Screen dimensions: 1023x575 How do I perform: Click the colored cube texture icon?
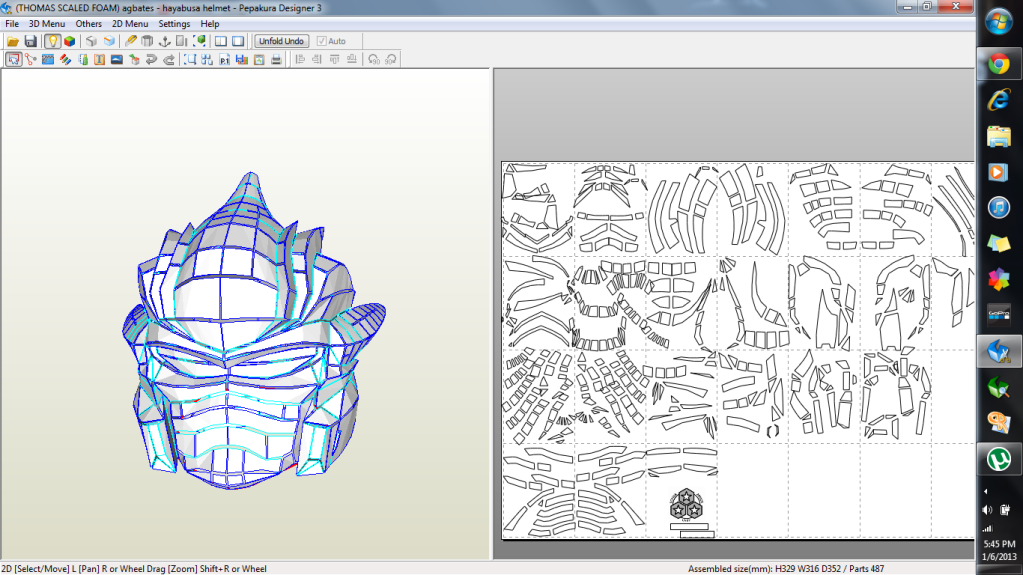pyautogui.click(x=69, y=41)
